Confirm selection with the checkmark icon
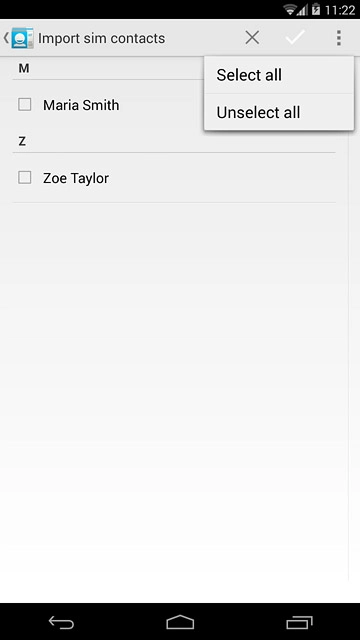The height and width of the screenshot is (640, 360). [295, 38]
